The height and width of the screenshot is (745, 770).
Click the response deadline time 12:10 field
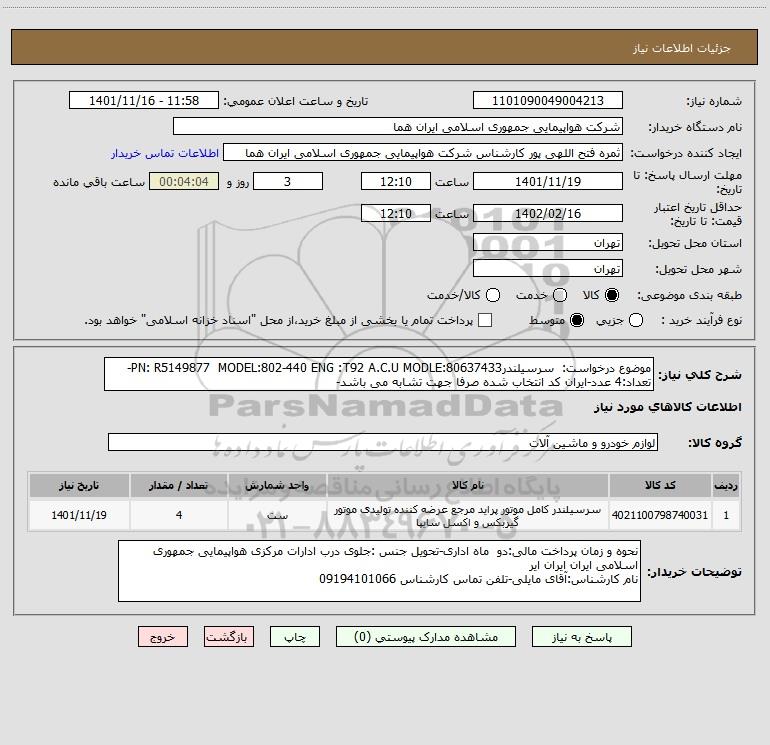(396, 181)
